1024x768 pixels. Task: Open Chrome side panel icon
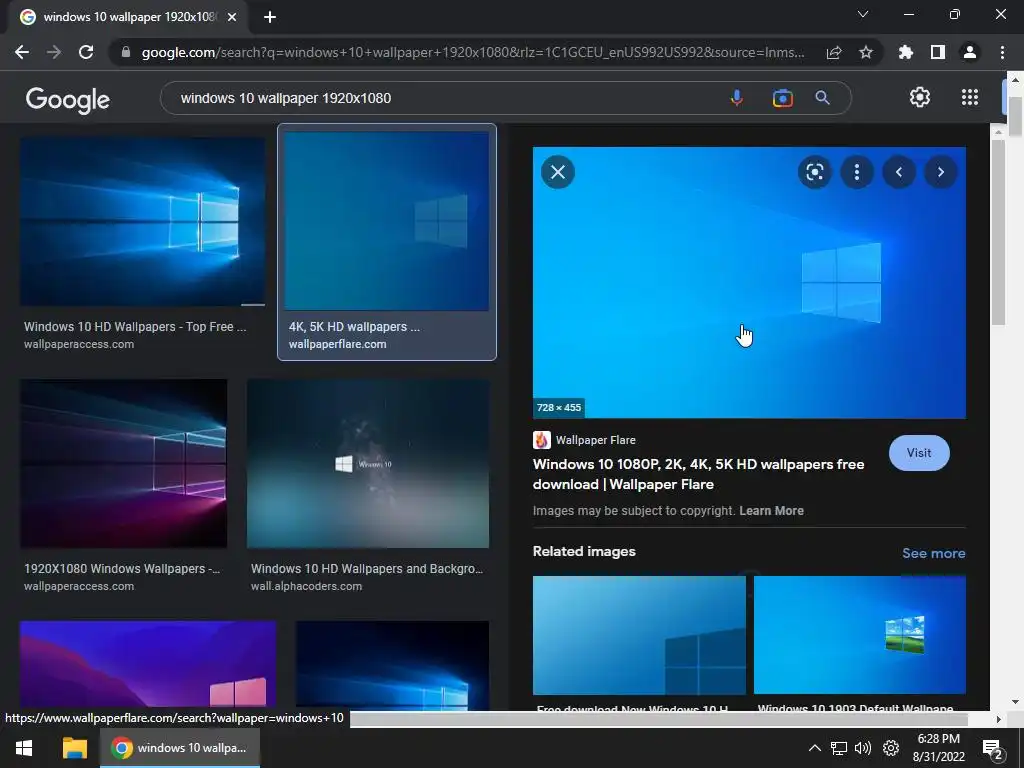coord(938,52)
